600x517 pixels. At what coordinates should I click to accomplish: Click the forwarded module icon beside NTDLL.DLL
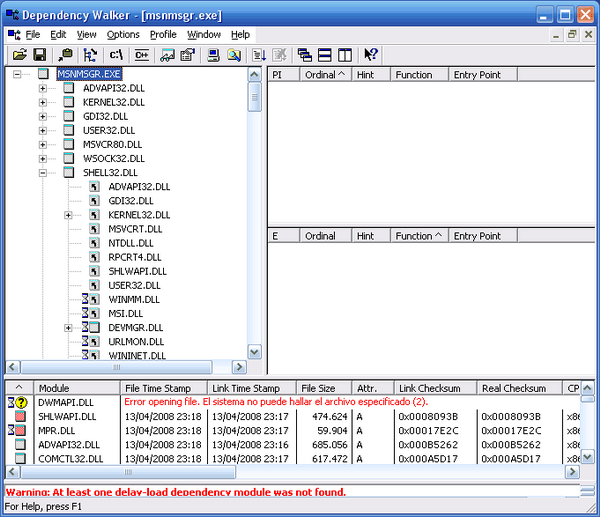(x=94, y=243)
